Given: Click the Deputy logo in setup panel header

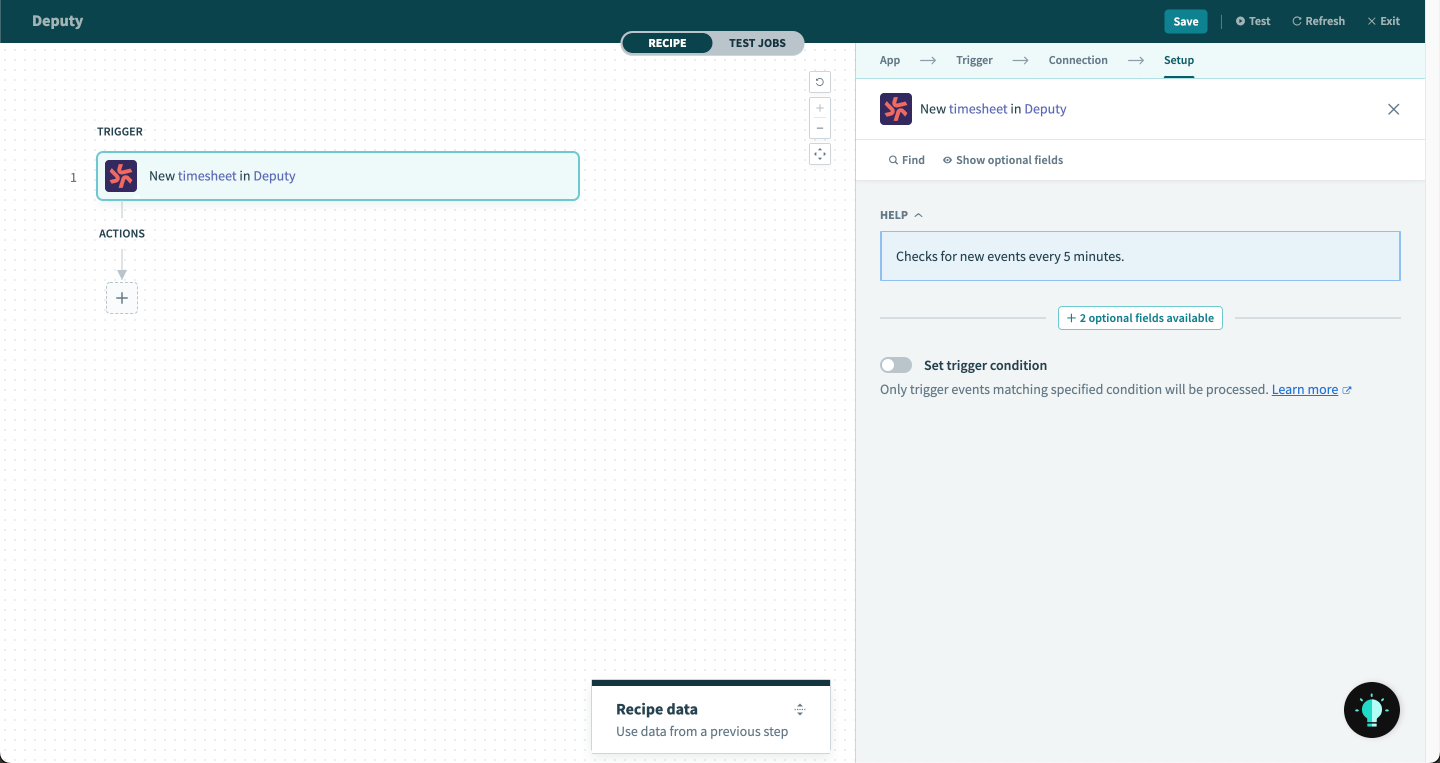Looking at the screenshot, I should [896, 109].
